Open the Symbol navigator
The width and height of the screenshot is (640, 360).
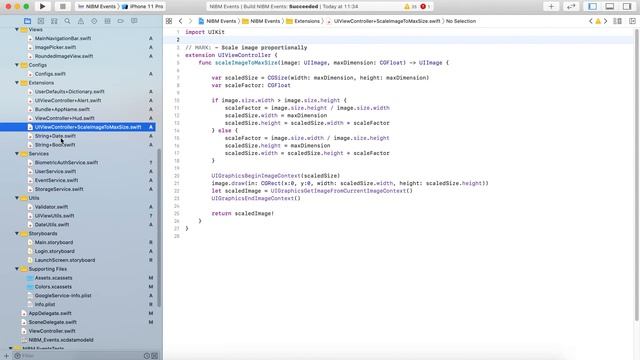54,21
